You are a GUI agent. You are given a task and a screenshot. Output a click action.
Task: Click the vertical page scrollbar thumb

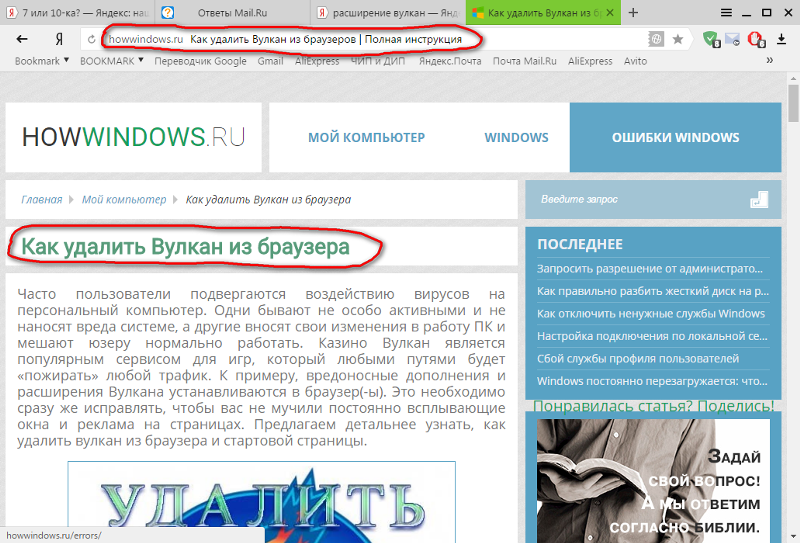point(793,104)
